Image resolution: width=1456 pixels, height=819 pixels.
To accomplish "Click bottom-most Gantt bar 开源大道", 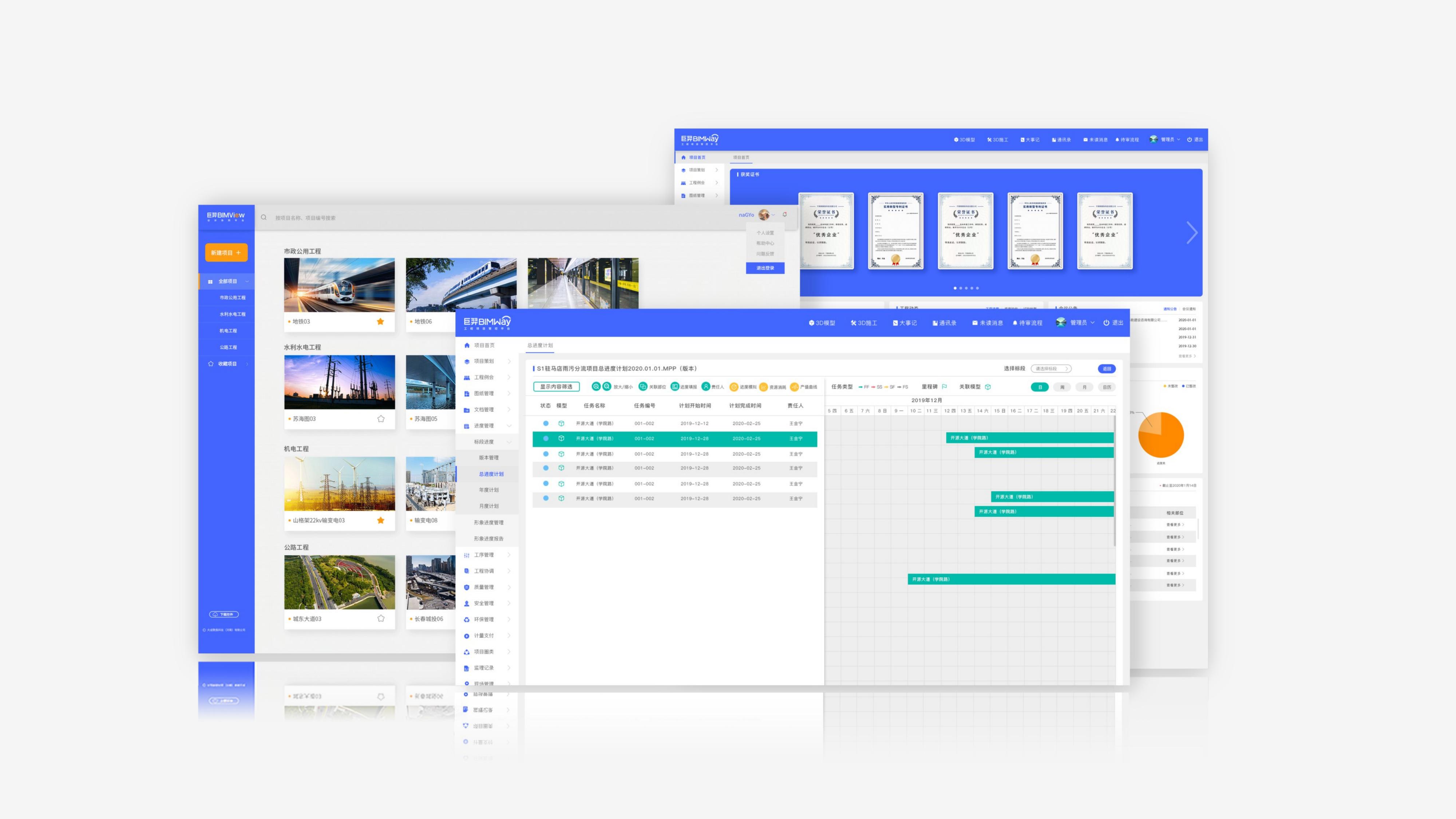I will point(1011,579).
